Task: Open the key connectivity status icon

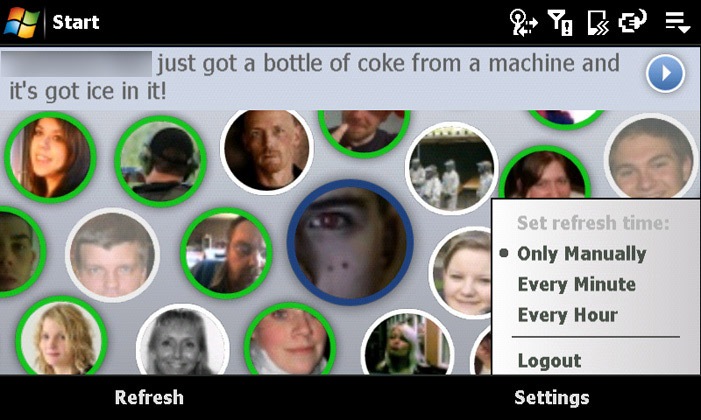Action: coord(523,22)
